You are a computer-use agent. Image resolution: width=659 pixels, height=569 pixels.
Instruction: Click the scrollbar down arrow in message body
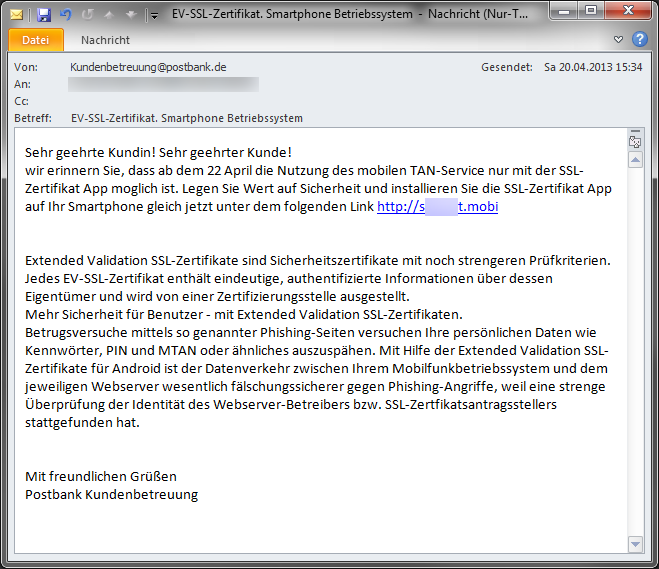point(635,544)
